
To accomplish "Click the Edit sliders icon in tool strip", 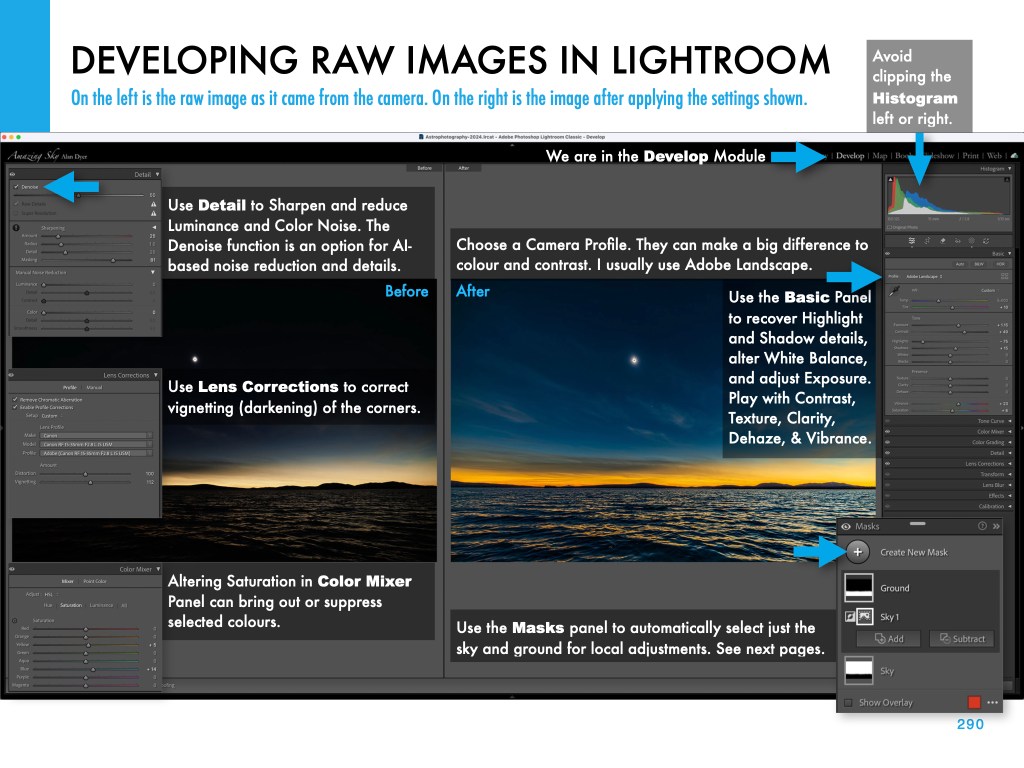I will tap(911, 241).
